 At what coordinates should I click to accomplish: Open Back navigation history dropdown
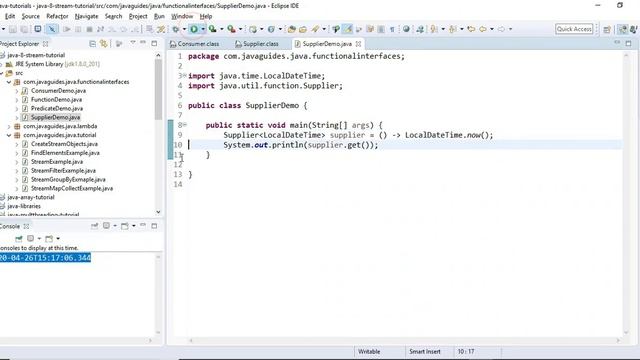coord(492,29)
